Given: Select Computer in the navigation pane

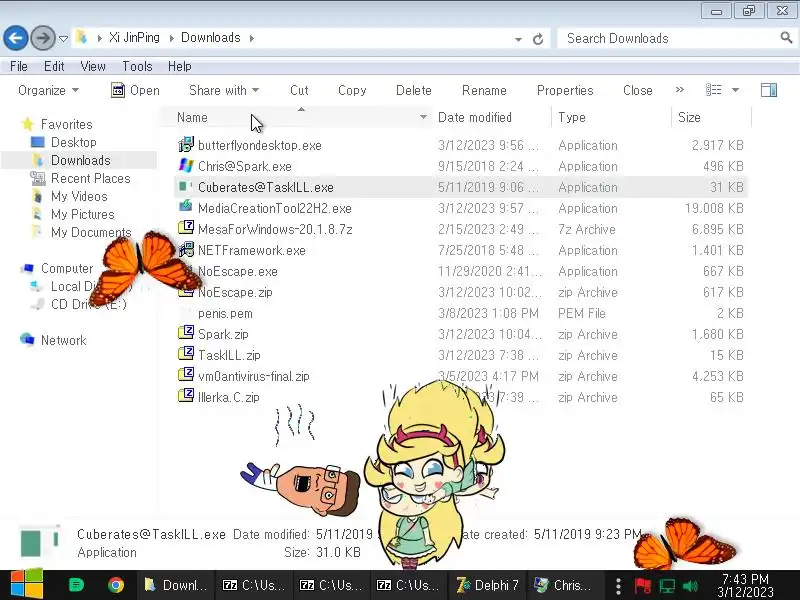Looking at the screenshot, I should coord(67,268).
